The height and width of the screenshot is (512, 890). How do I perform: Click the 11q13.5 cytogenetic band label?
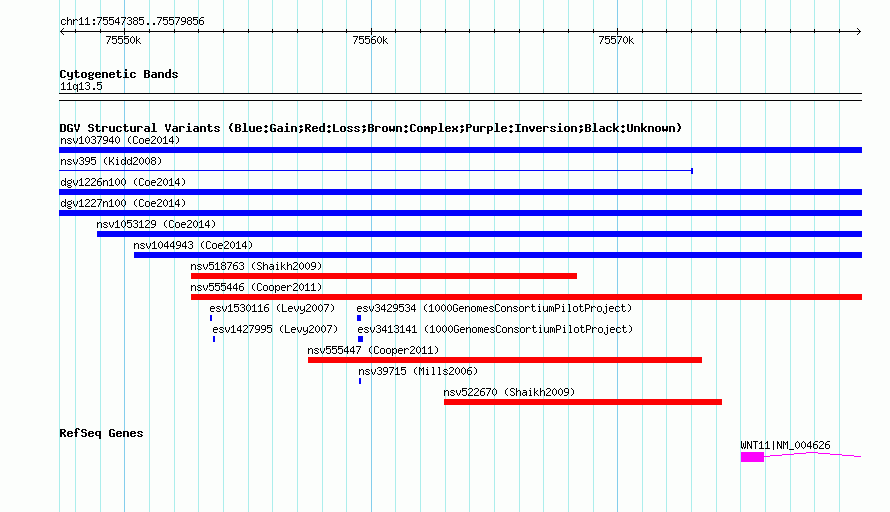(x=81, y=86)
